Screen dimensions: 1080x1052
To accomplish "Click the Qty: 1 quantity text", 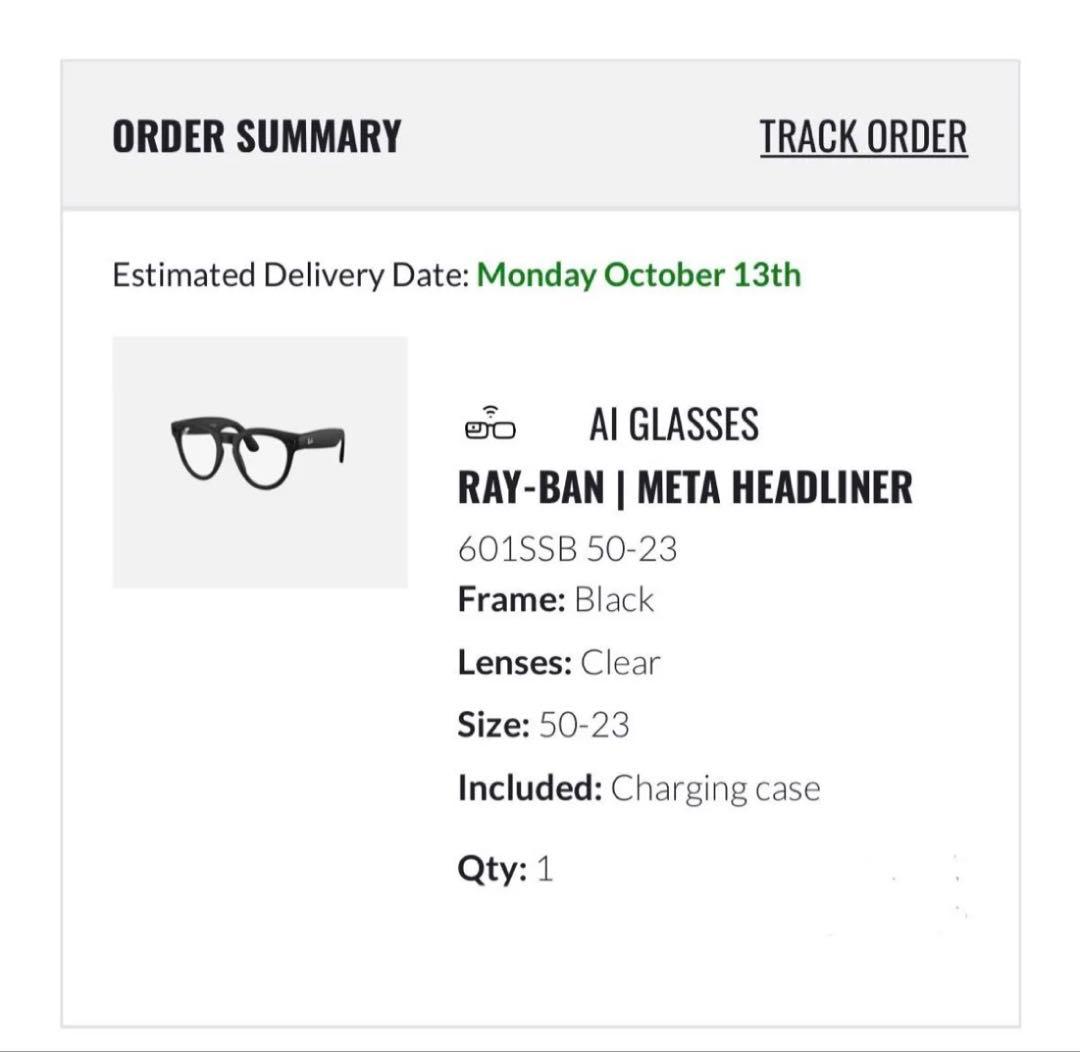I will coord(505,868).
